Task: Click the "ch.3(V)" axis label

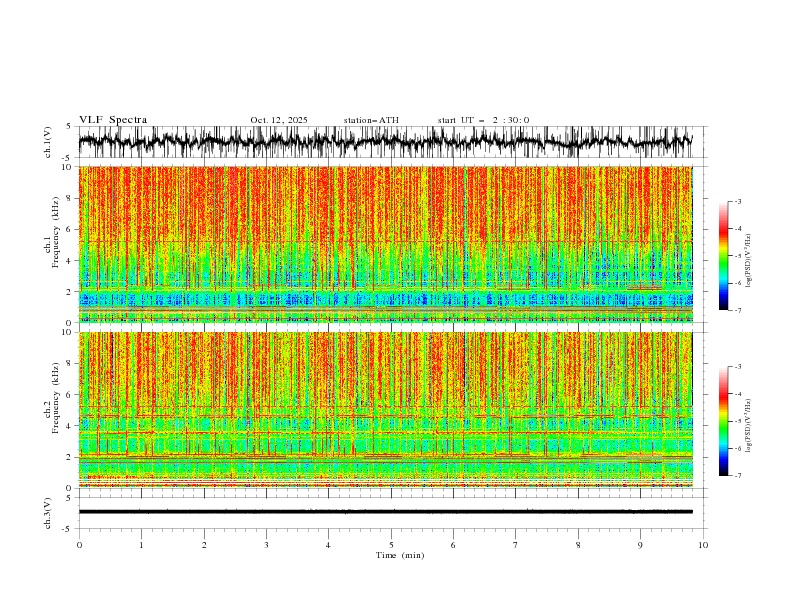Action: [x=48, y=513]
